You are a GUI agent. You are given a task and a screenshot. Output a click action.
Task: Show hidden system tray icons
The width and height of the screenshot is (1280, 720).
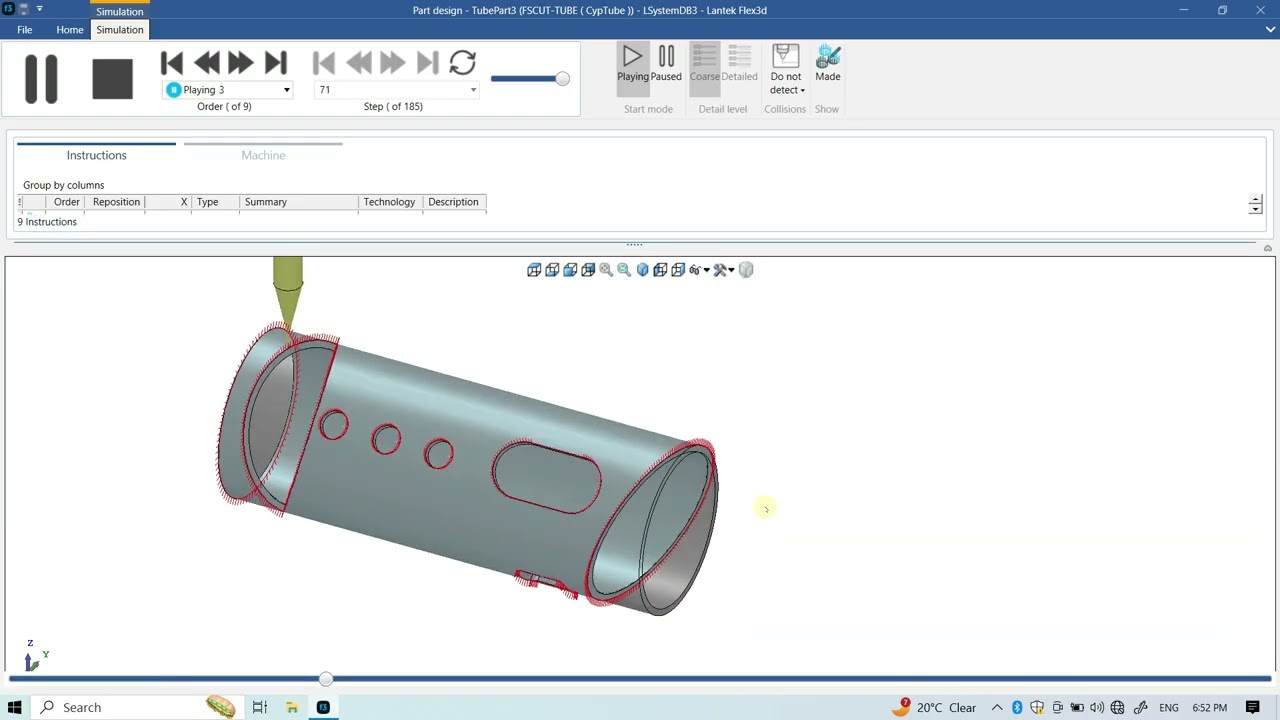(997, 707)
